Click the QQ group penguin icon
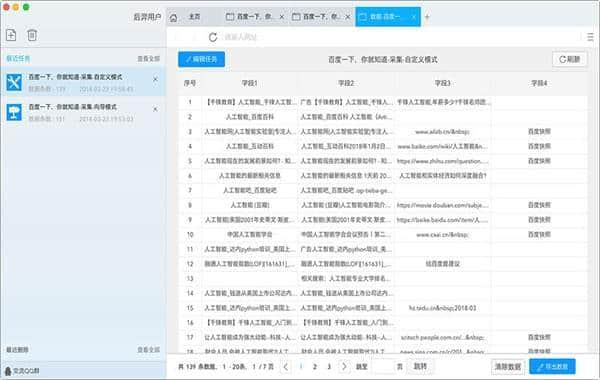The image size is (600, 380). coord(8,370)
